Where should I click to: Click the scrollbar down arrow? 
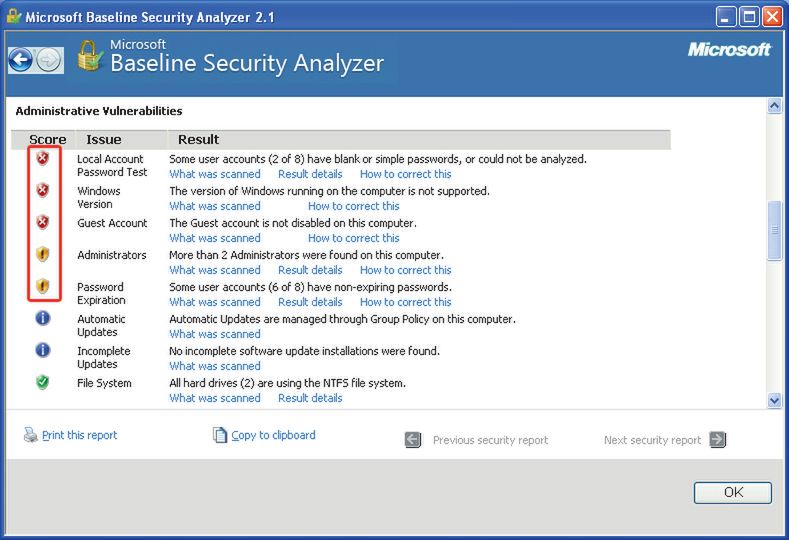(x=774, y=400)
